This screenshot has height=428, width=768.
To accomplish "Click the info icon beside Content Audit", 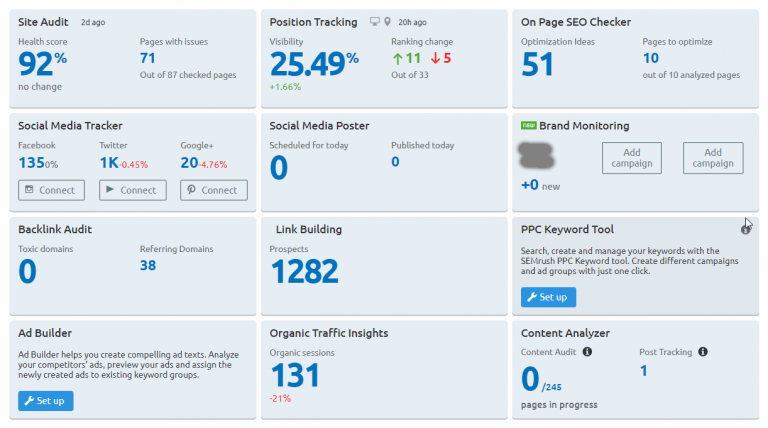I will click(587, 352).
